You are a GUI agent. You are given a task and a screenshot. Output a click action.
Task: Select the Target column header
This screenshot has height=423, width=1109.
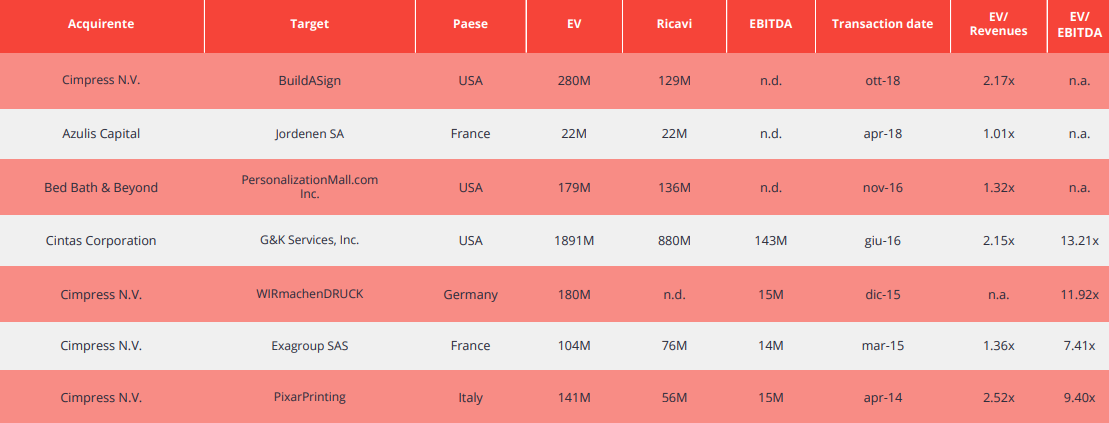310,24
